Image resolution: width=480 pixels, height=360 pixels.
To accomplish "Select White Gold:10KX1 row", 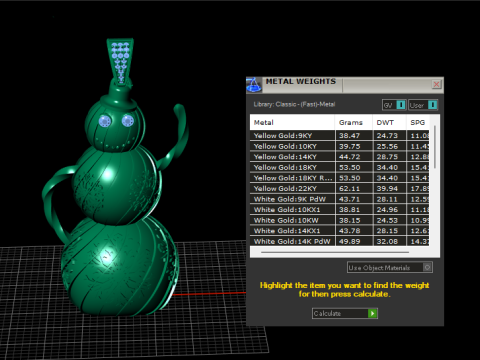I will click(339, 210).
